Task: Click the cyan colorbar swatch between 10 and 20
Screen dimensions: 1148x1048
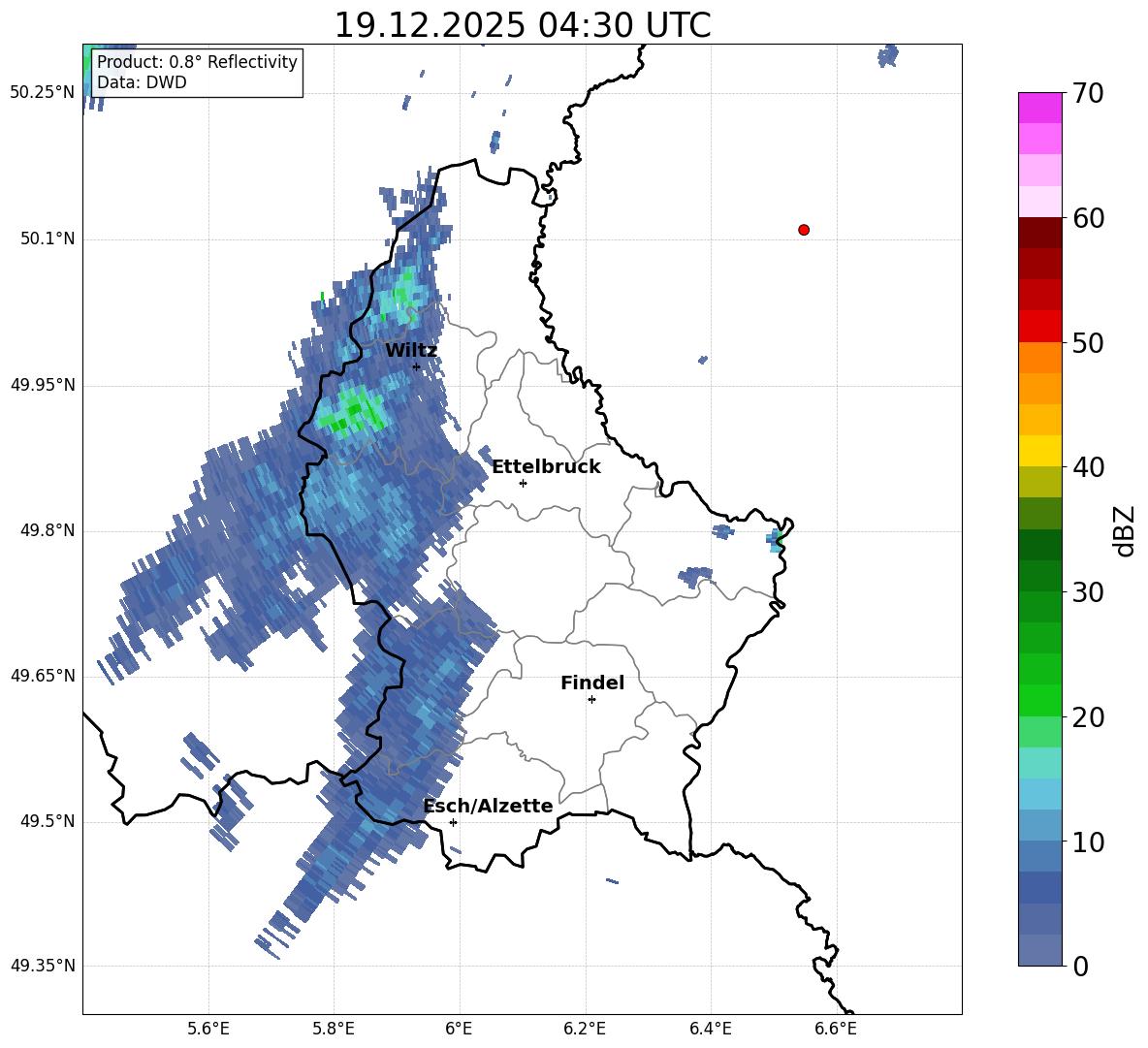Action: [x=1039, y=794]
